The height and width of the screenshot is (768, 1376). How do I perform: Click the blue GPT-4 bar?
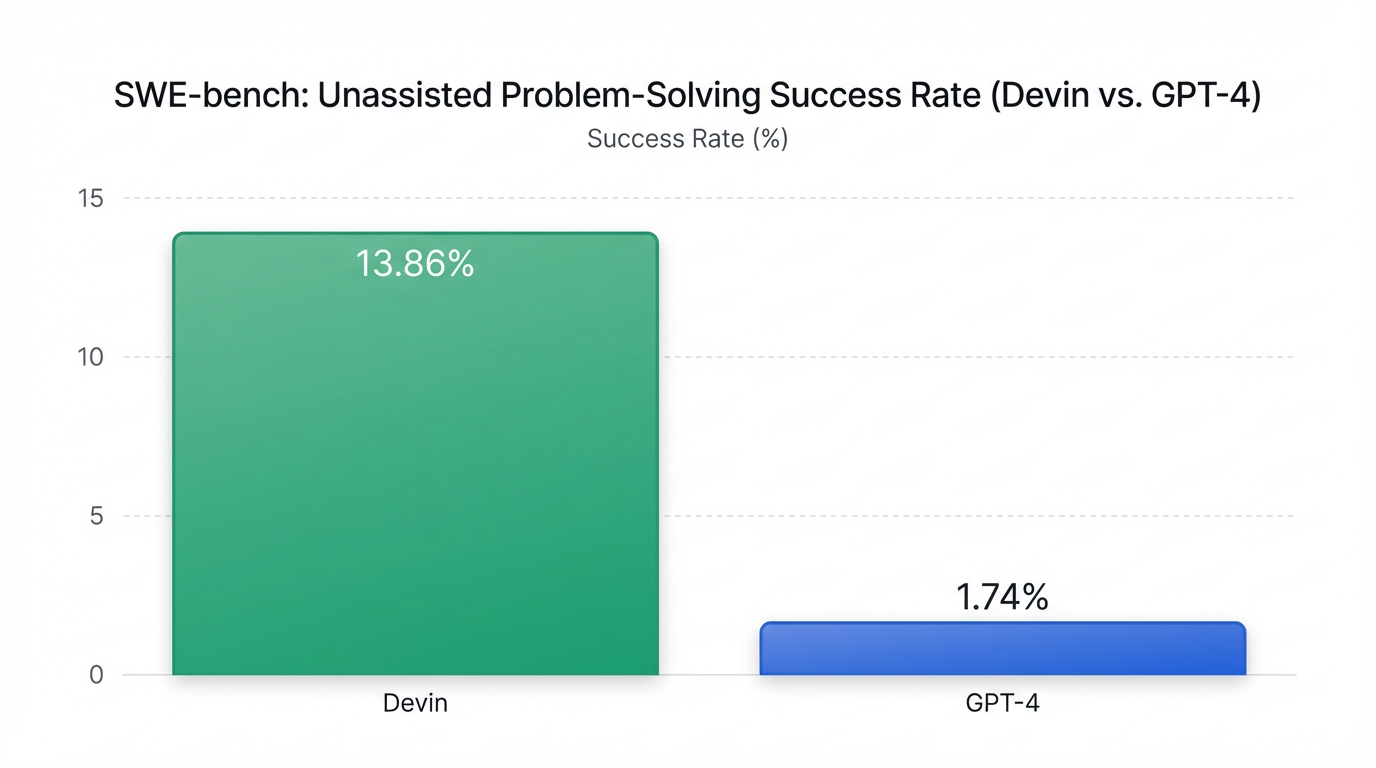click(x=1002, y=650)
